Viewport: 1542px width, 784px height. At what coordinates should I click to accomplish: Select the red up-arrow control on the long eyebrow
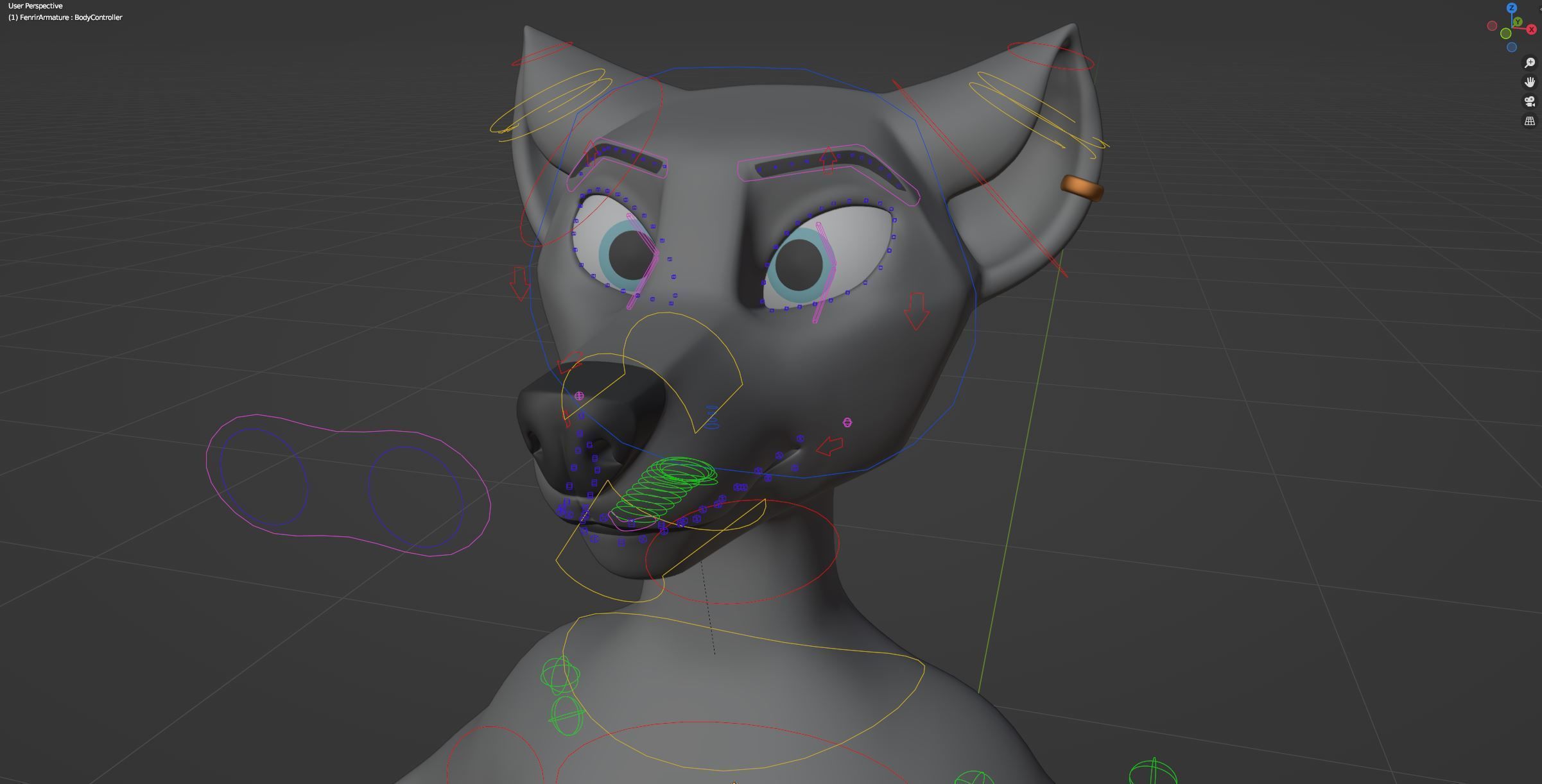(827, 160)
